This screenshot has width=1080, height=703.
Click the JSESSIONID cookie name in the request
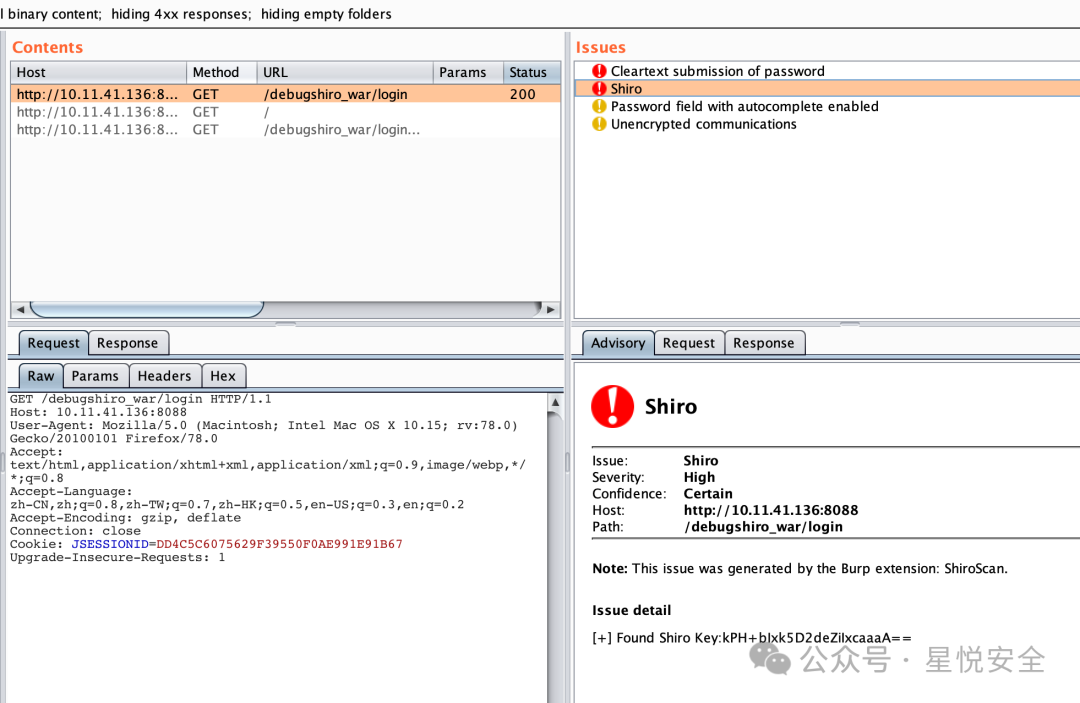coord(110,544)
